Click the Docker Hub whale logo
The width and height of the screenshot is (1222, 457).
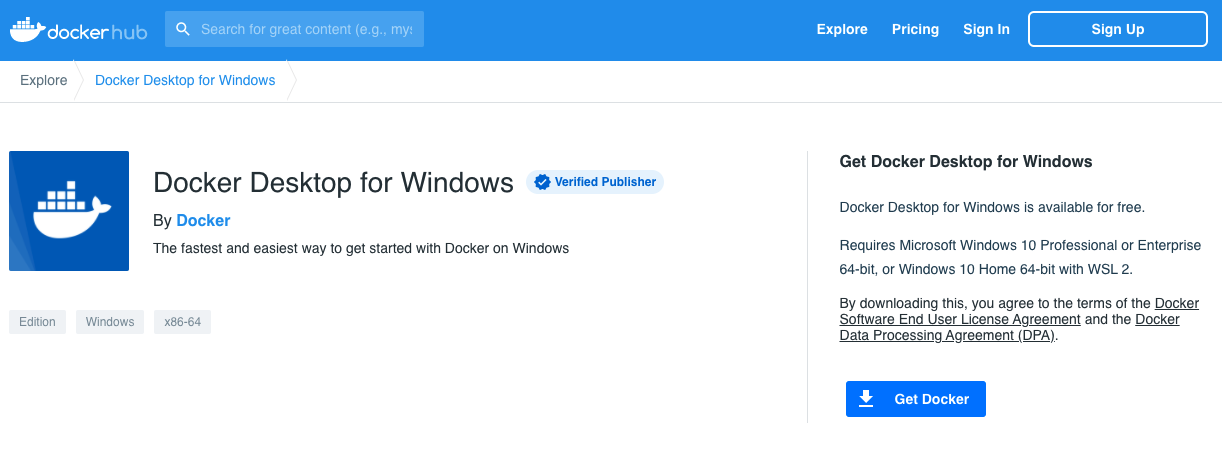click(x=78, y=29)
